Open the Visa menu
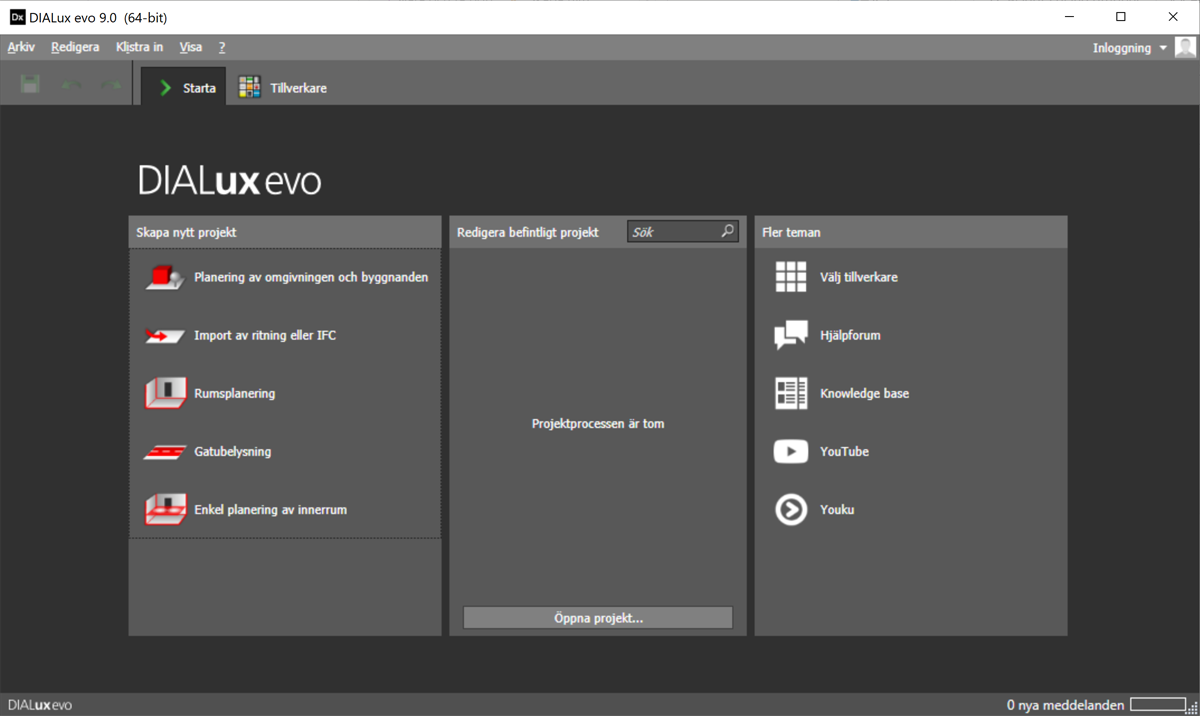 190,47
